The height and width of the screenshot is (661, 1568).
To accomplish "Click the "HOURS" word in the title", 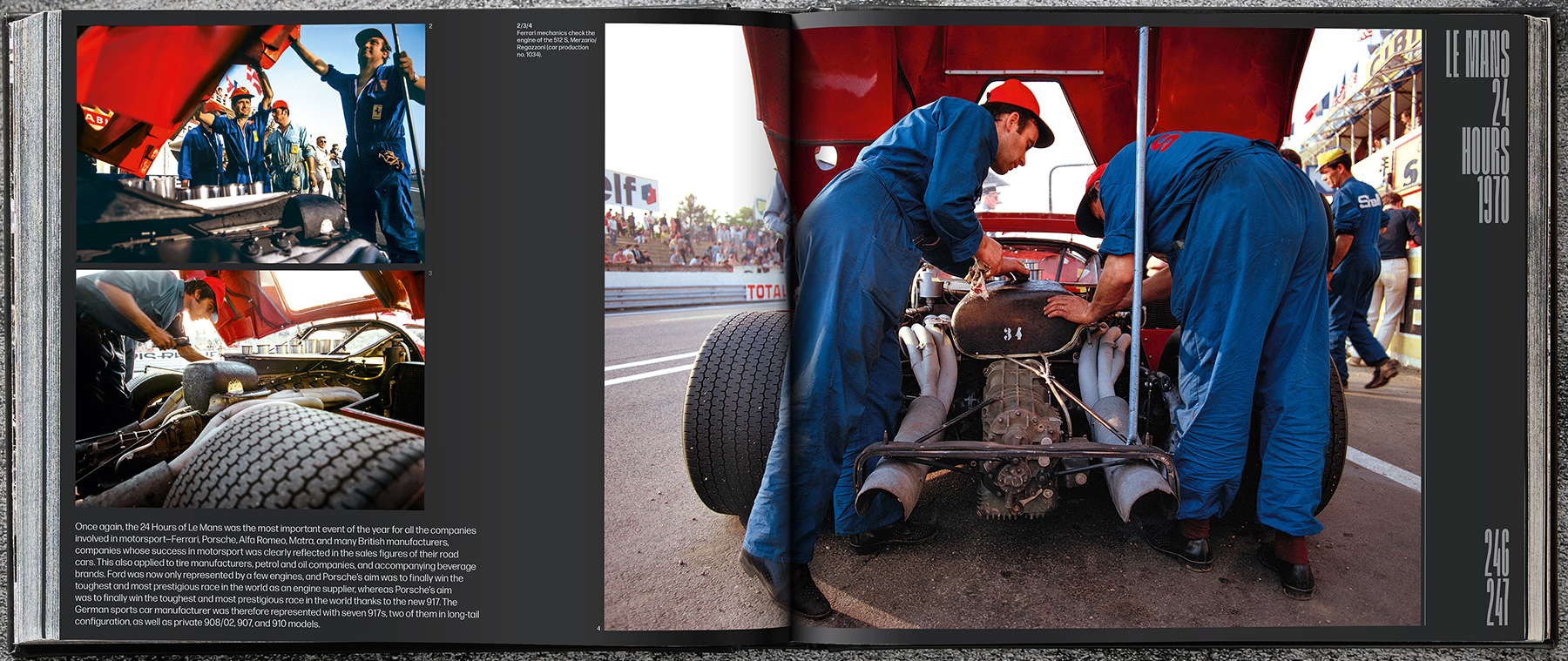I will coord(1485,151).
